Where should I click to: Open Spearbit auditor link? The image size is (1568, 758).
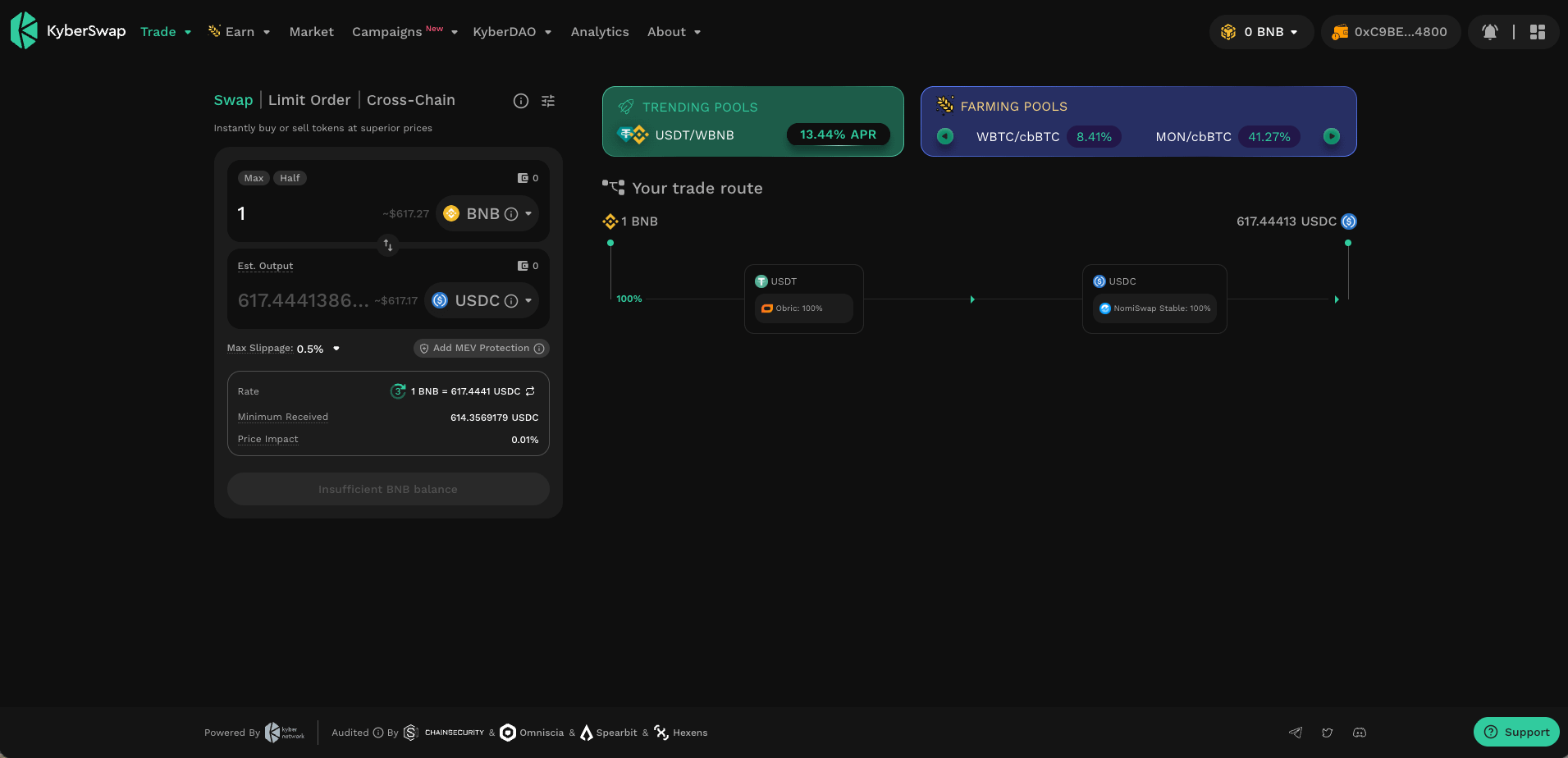[609, 733]
